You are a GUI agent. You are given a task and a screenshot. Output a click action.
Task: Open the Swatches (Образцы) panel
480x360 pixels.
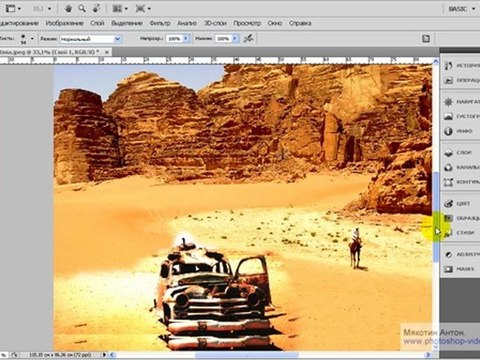462,218
